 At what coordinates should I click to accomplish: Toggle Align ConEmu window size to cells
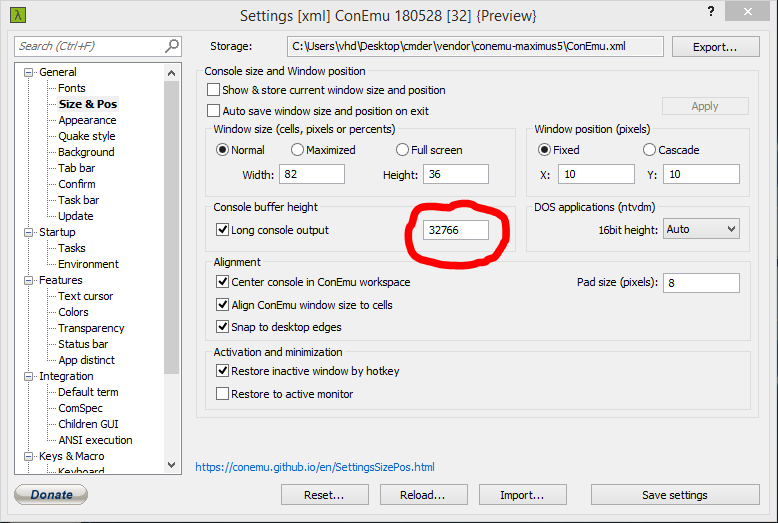pyautogui.click(x=222, y=304)
